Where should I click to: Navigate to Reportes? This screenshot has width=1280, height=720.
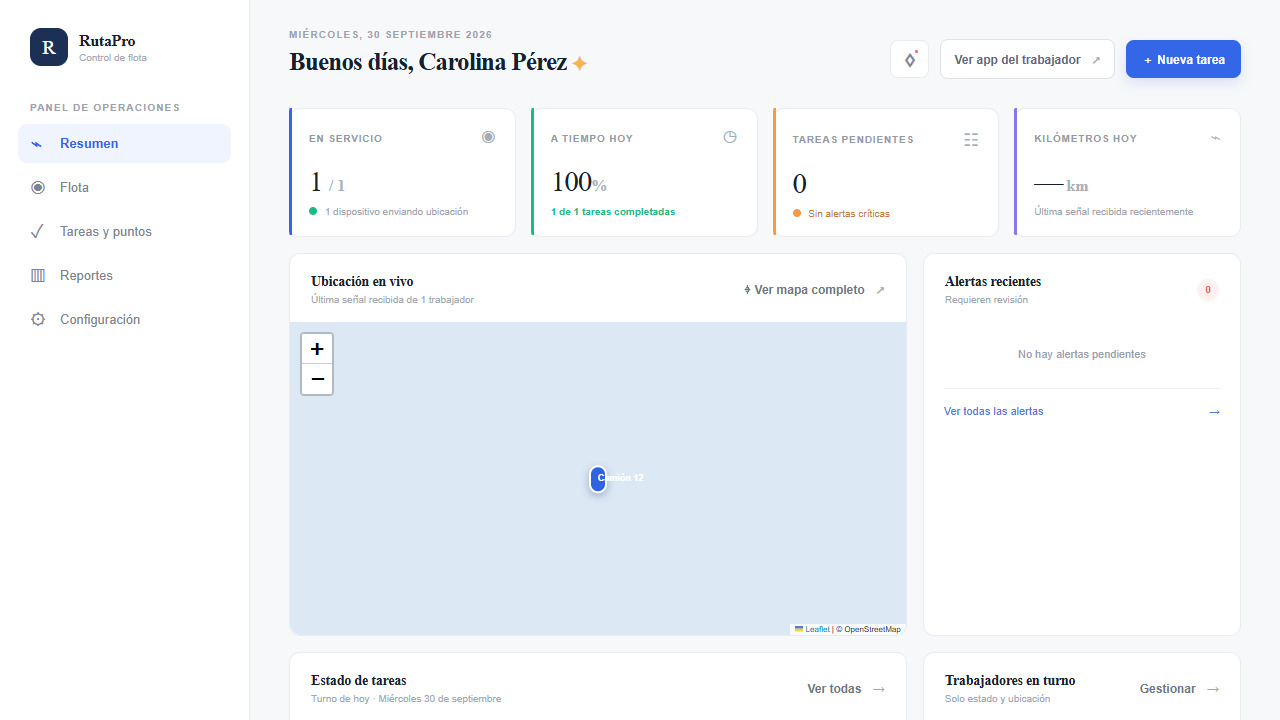pyautogui.click(x=124, y=275)
